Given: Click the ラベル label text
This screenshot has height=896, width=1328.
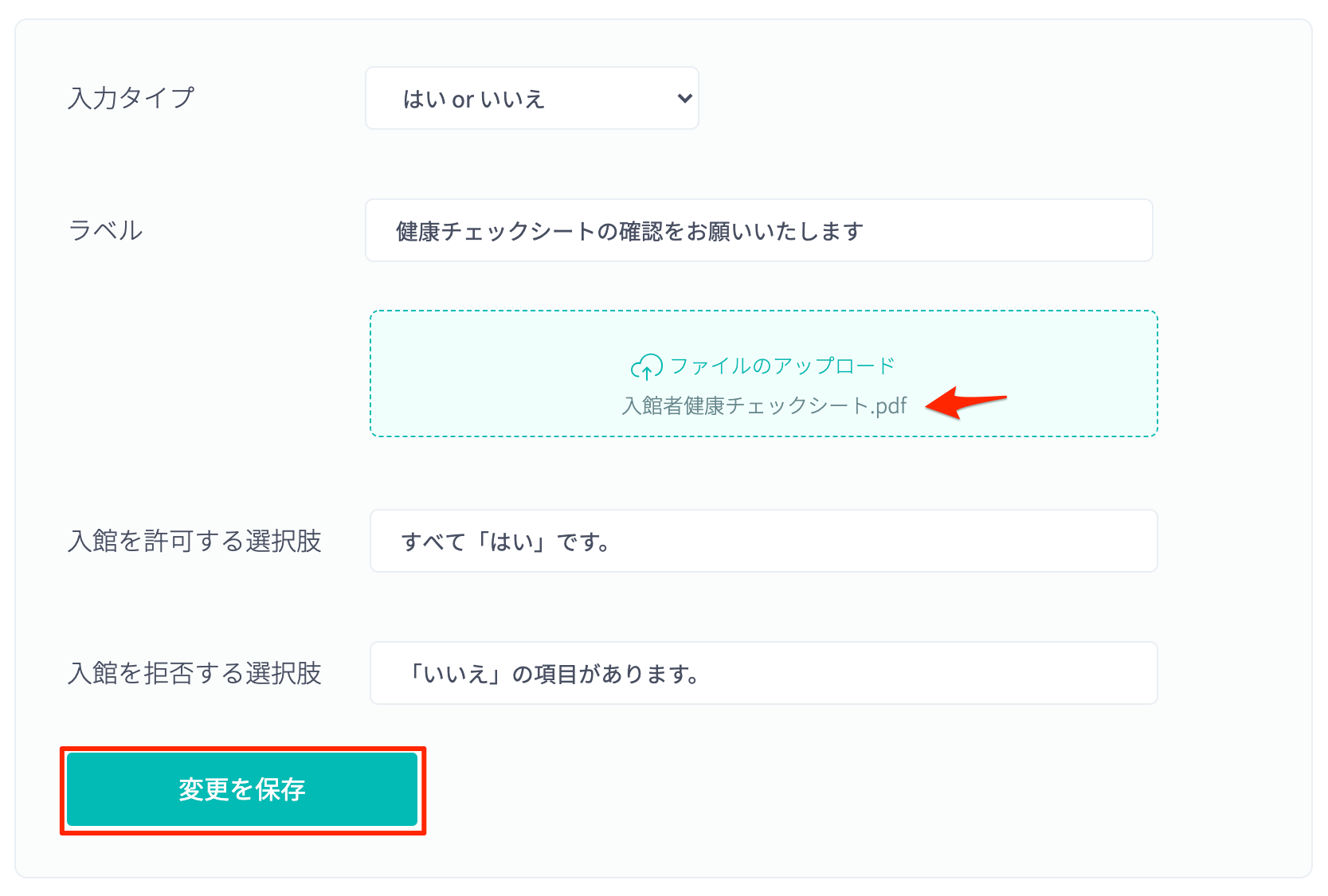Looking at the screenshot, I should 106,230.
